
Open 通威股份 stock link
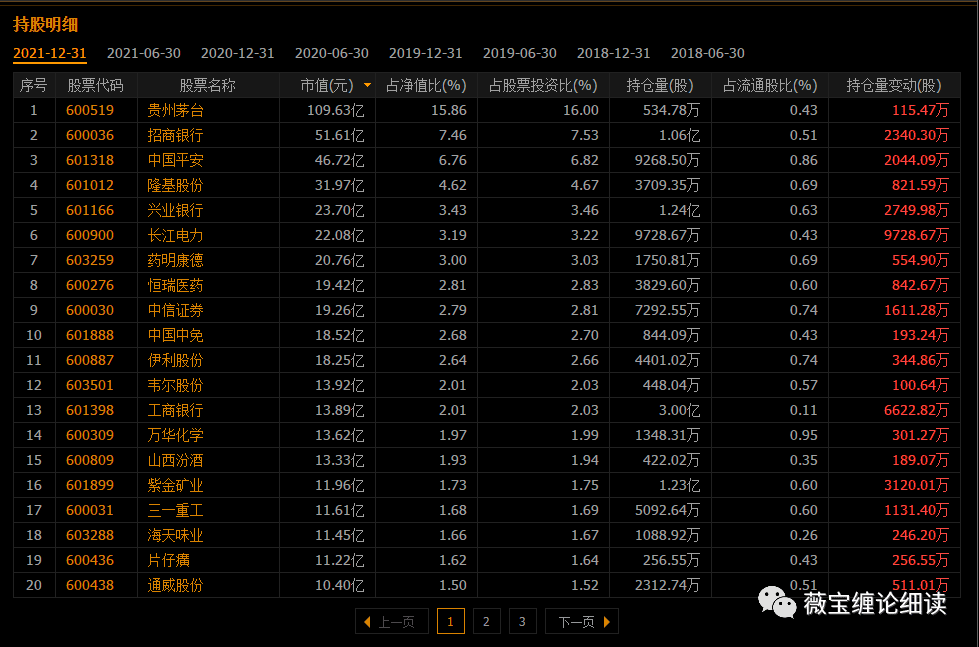tap(175, 585)
